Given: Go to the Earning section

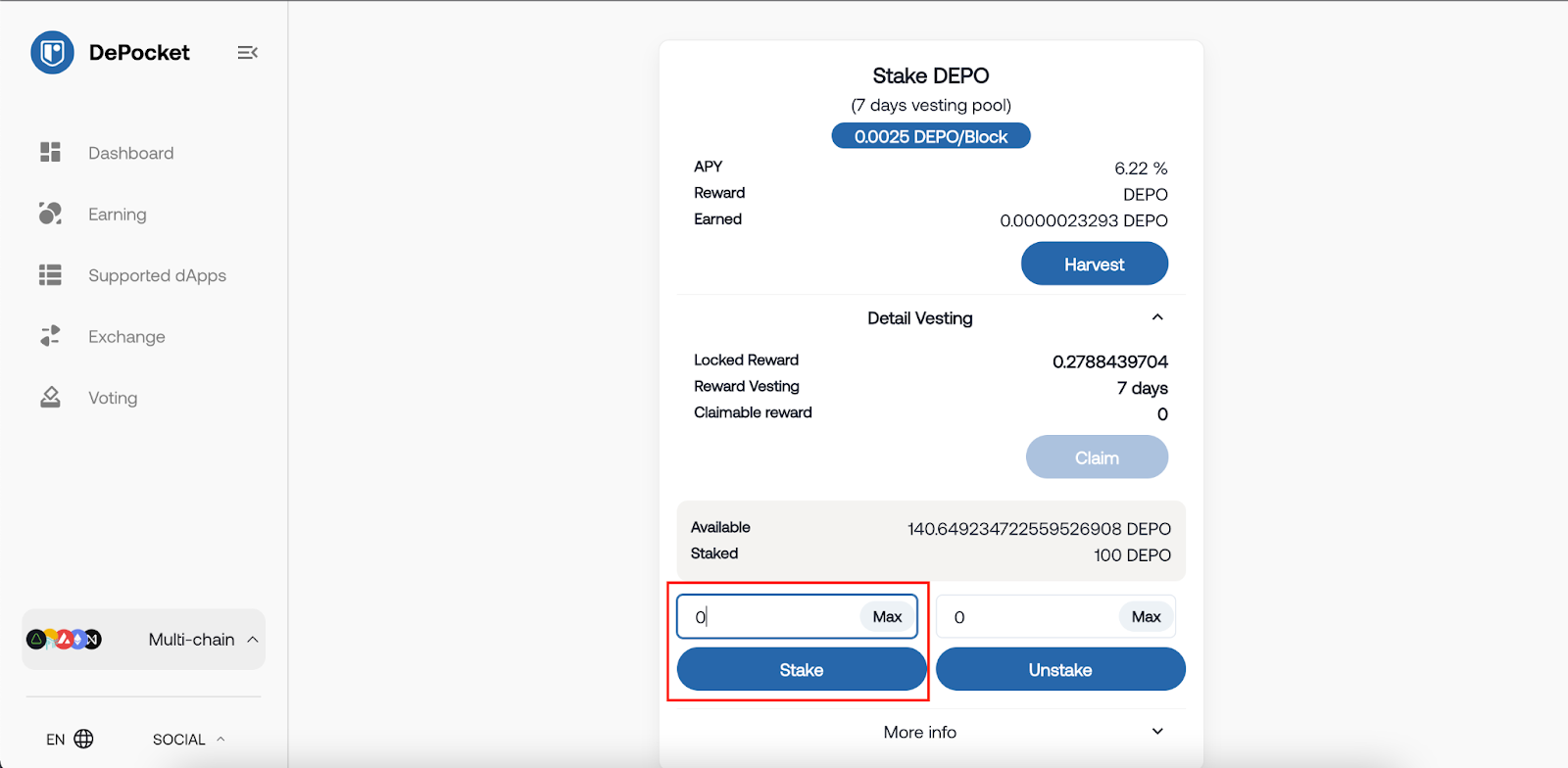Looking at the screenshot, I should click(x=118, y=215).
